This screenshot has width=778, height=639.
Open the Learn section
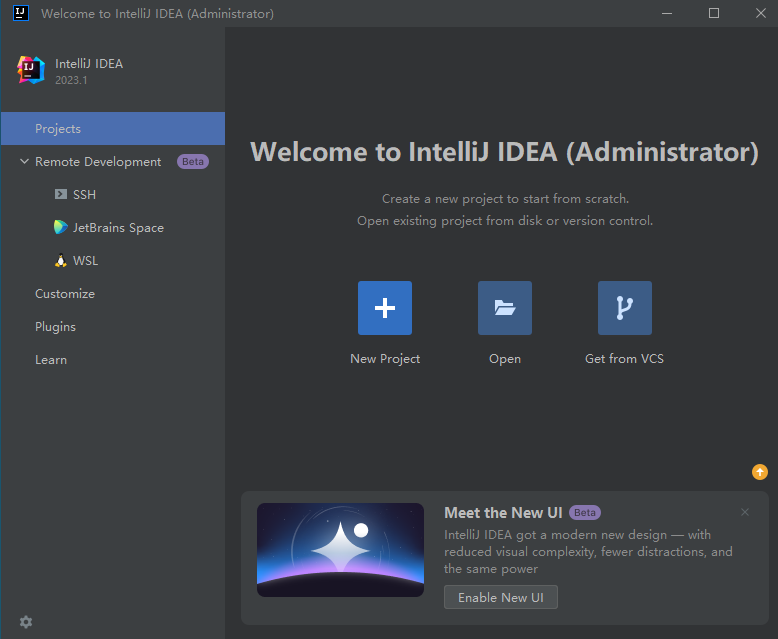(113, 360)
